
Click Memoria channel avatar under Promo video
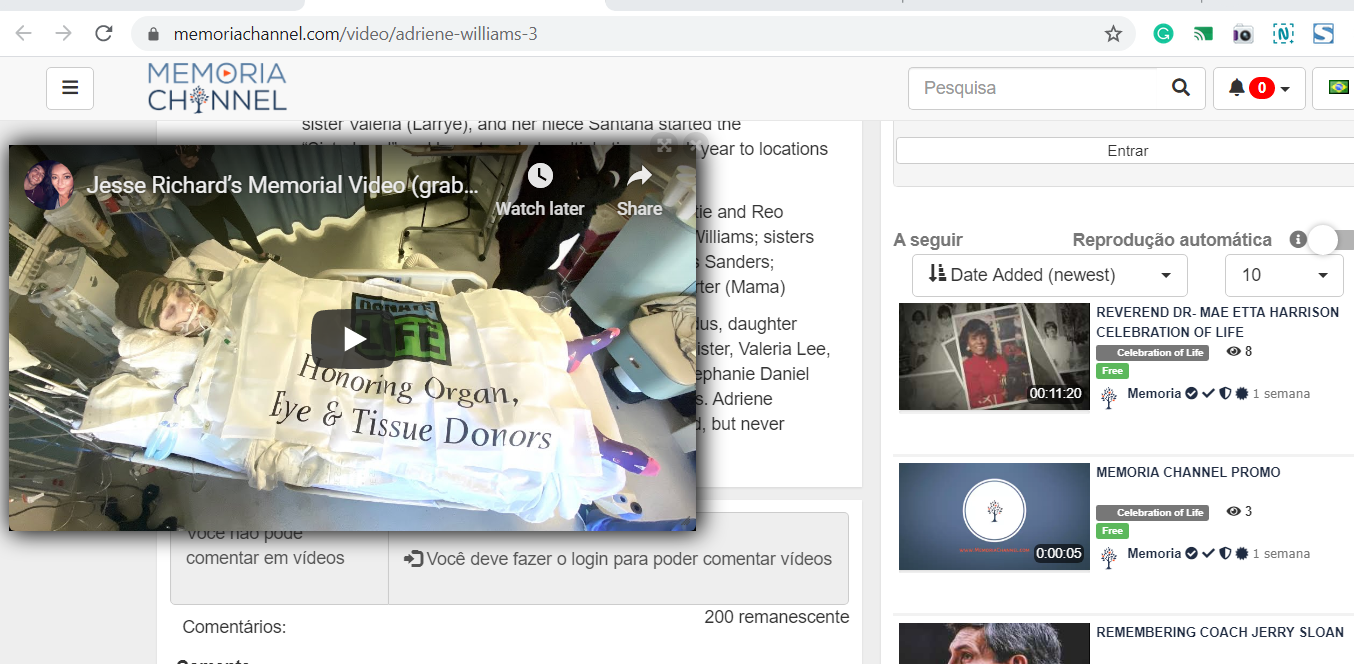pos(1108,557)
